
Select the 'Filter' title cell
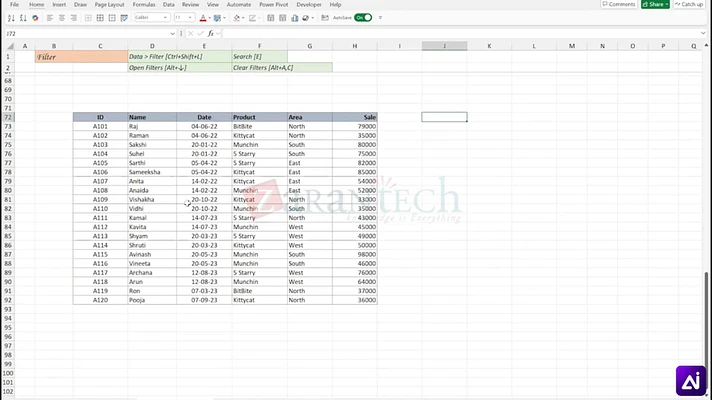click(x=81, y=57)
